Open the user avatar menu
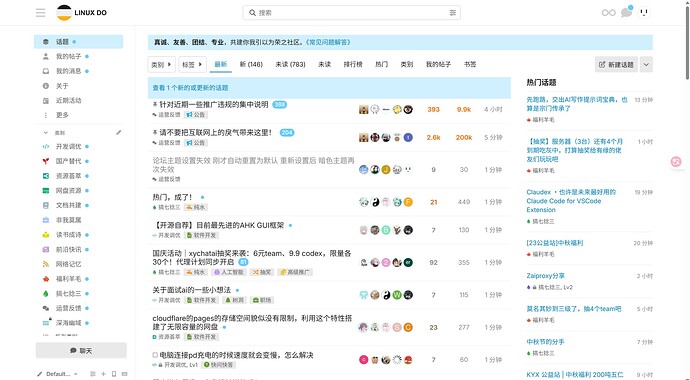690x380 pixels. (644, 12)
